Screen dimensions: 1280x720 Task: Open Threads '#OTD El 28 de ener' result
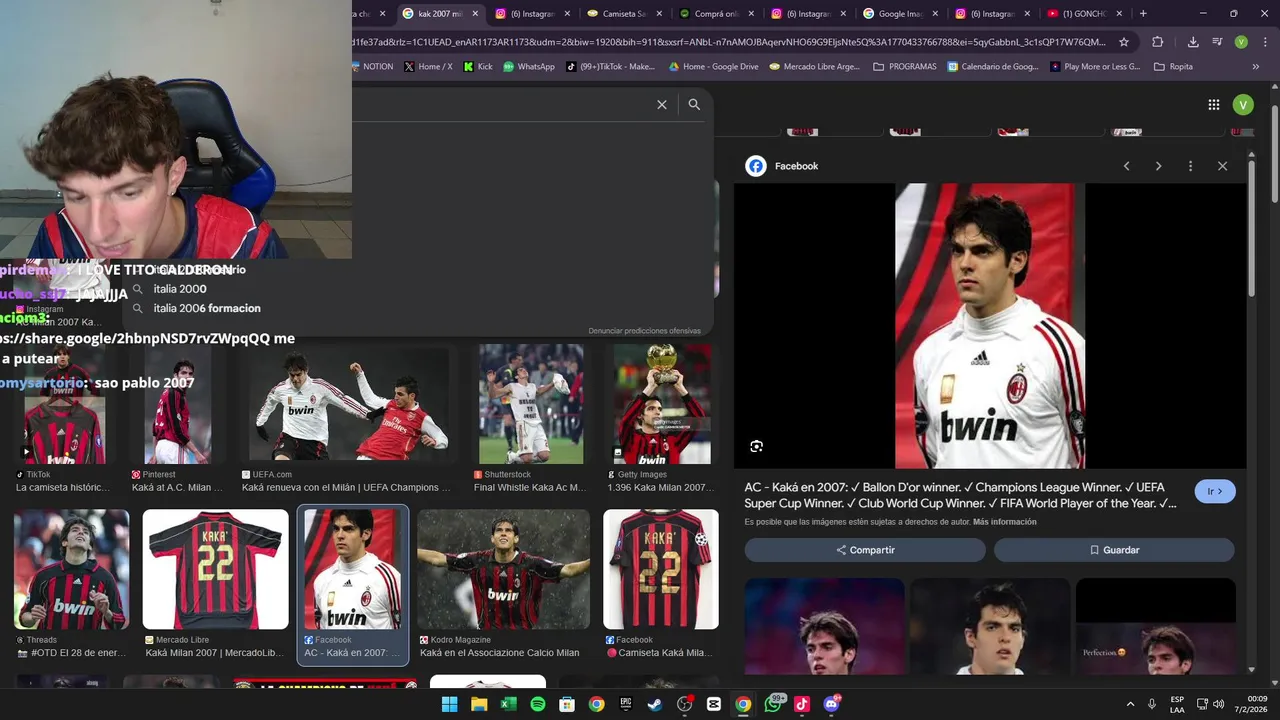click(71, 583)
